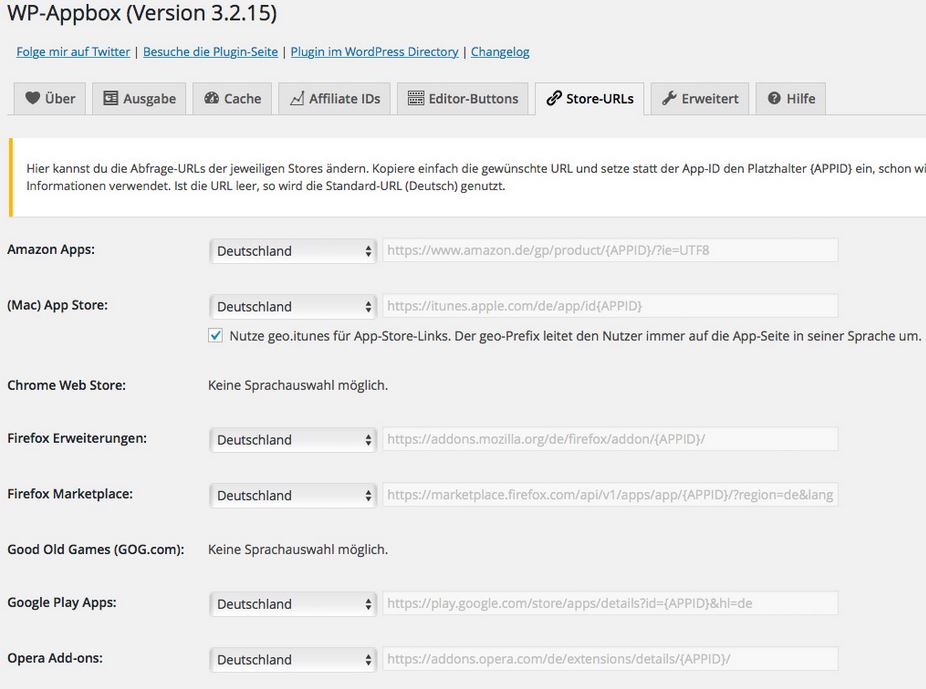Switch to the Editor-Buttons tab

pos(463,99)
